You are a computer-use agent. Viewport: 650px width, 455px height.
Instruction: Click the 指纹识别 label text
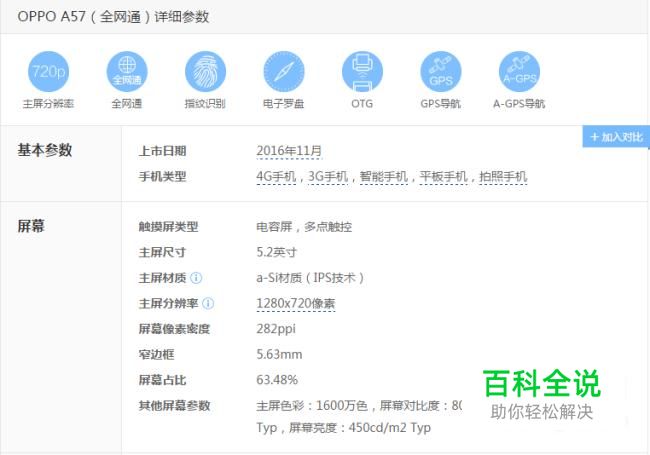[205, 103]
